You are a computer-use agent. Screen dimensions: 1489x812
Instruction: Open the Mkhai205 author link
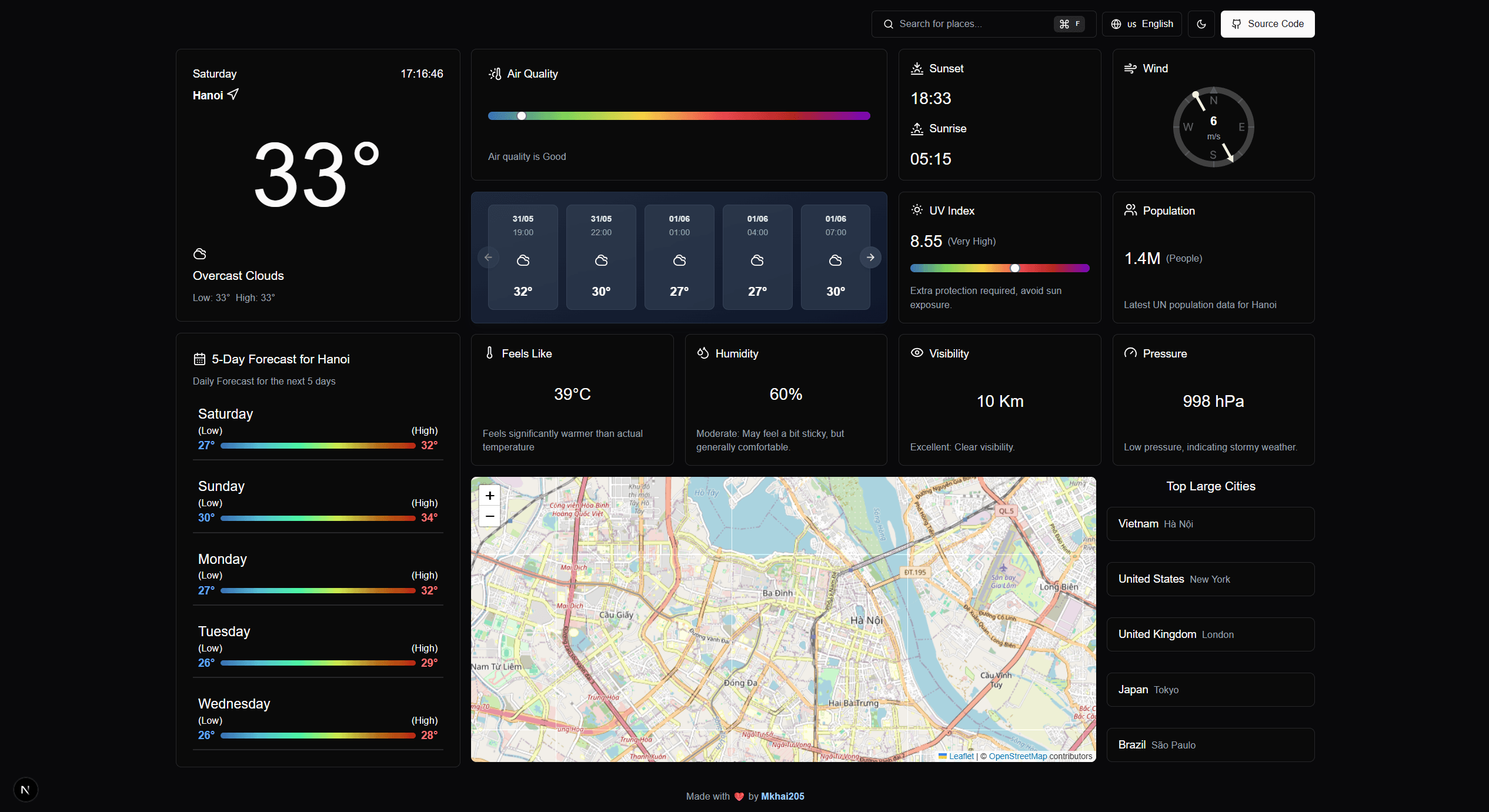[783, 796]
